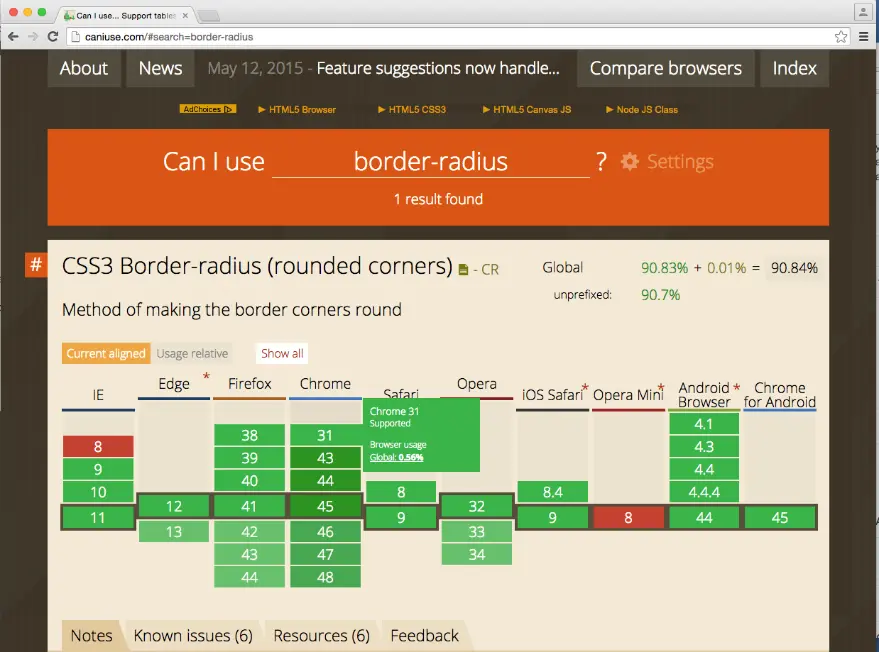Toggle "Show all" browser versions
Screen dimensions: 879x652
(281, 353)
